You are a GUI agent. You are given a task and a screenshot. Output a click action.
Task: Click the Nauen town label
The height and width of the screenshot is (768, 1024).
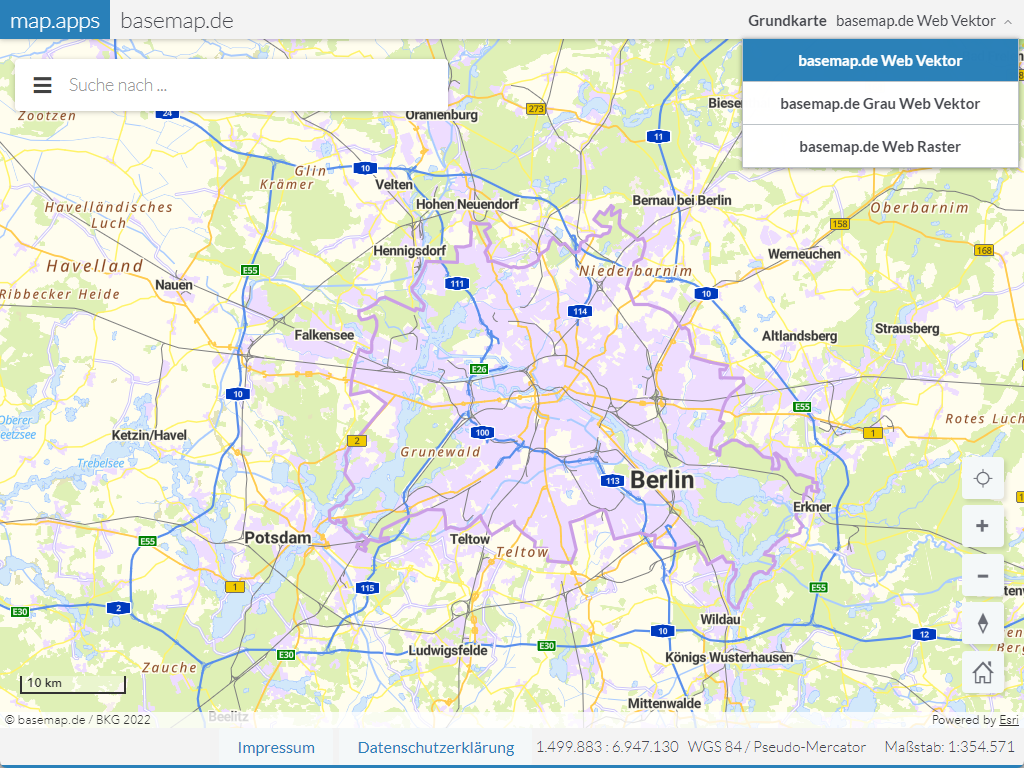[x=174, y=285]
